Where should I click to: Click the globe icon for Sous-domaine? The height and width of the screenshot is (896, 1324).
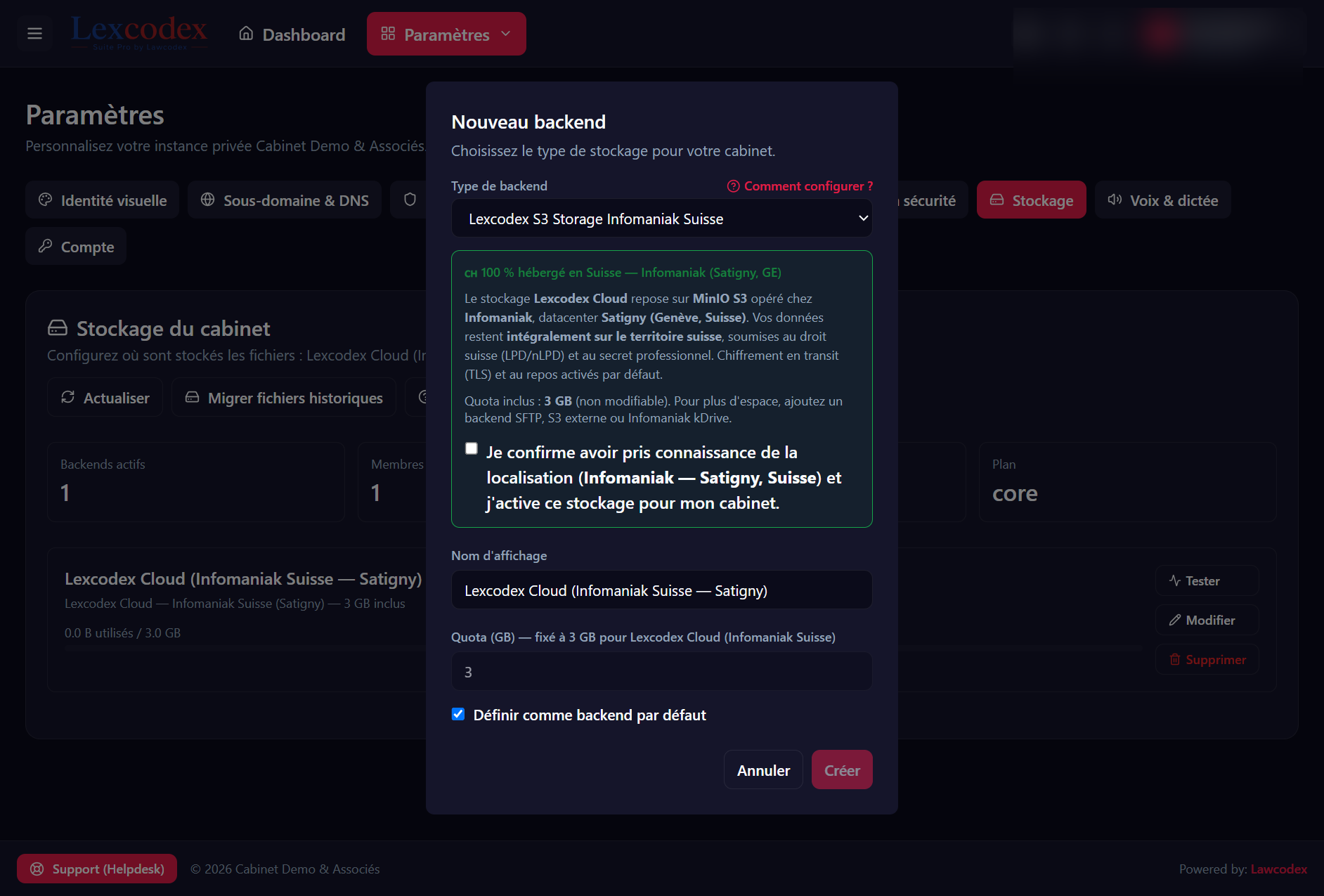tap(207, 200)
